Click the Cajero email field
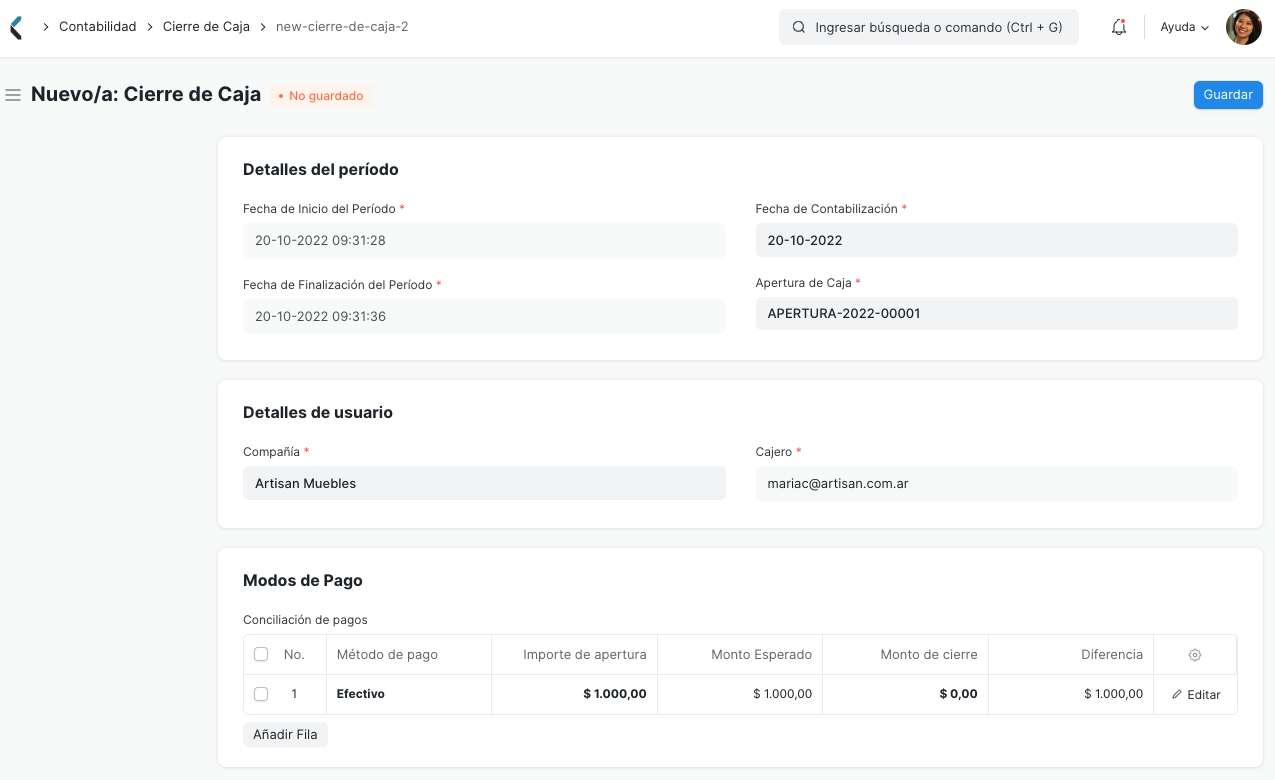The height and width of the screenshot is (780, 1275). point(996,483)
